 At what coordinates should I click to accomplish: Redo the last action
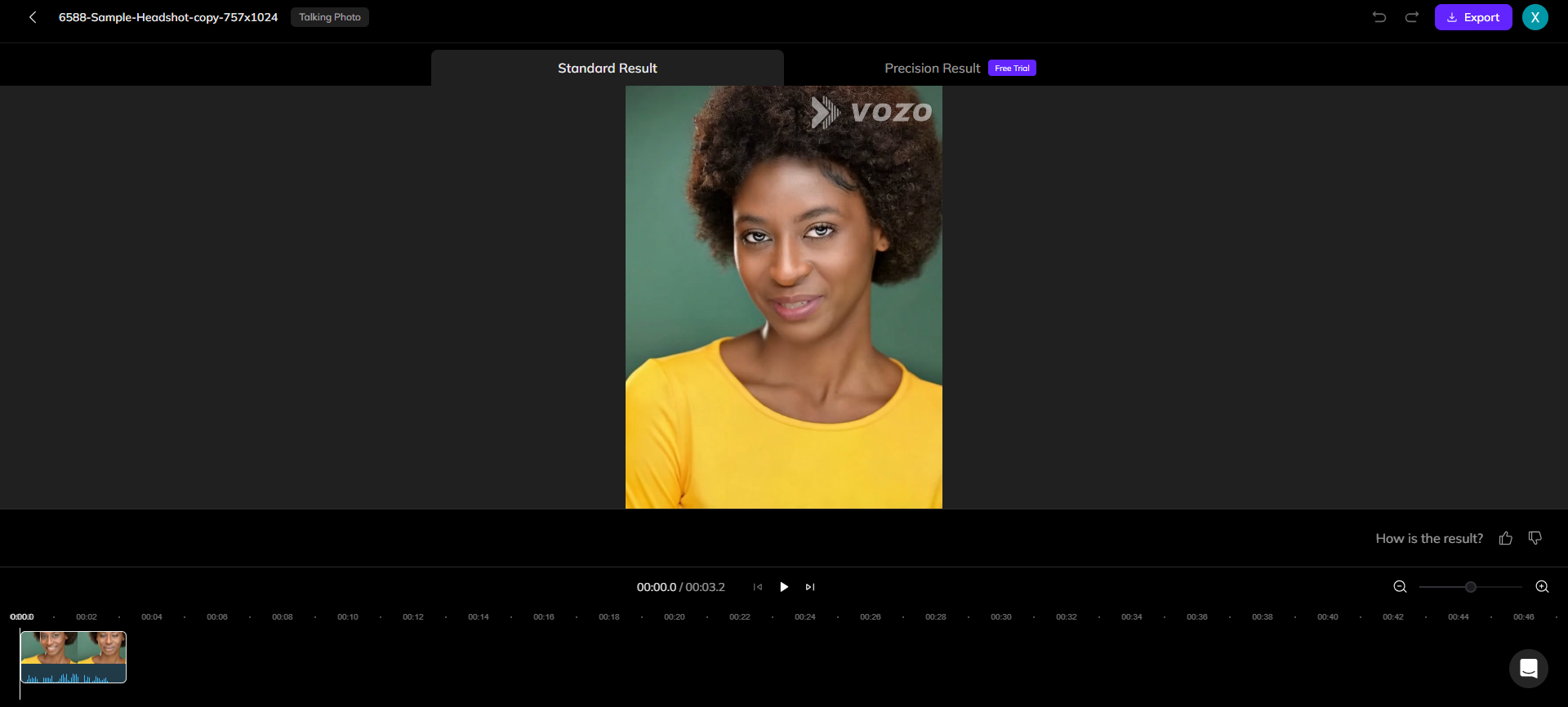(1411, 17)
